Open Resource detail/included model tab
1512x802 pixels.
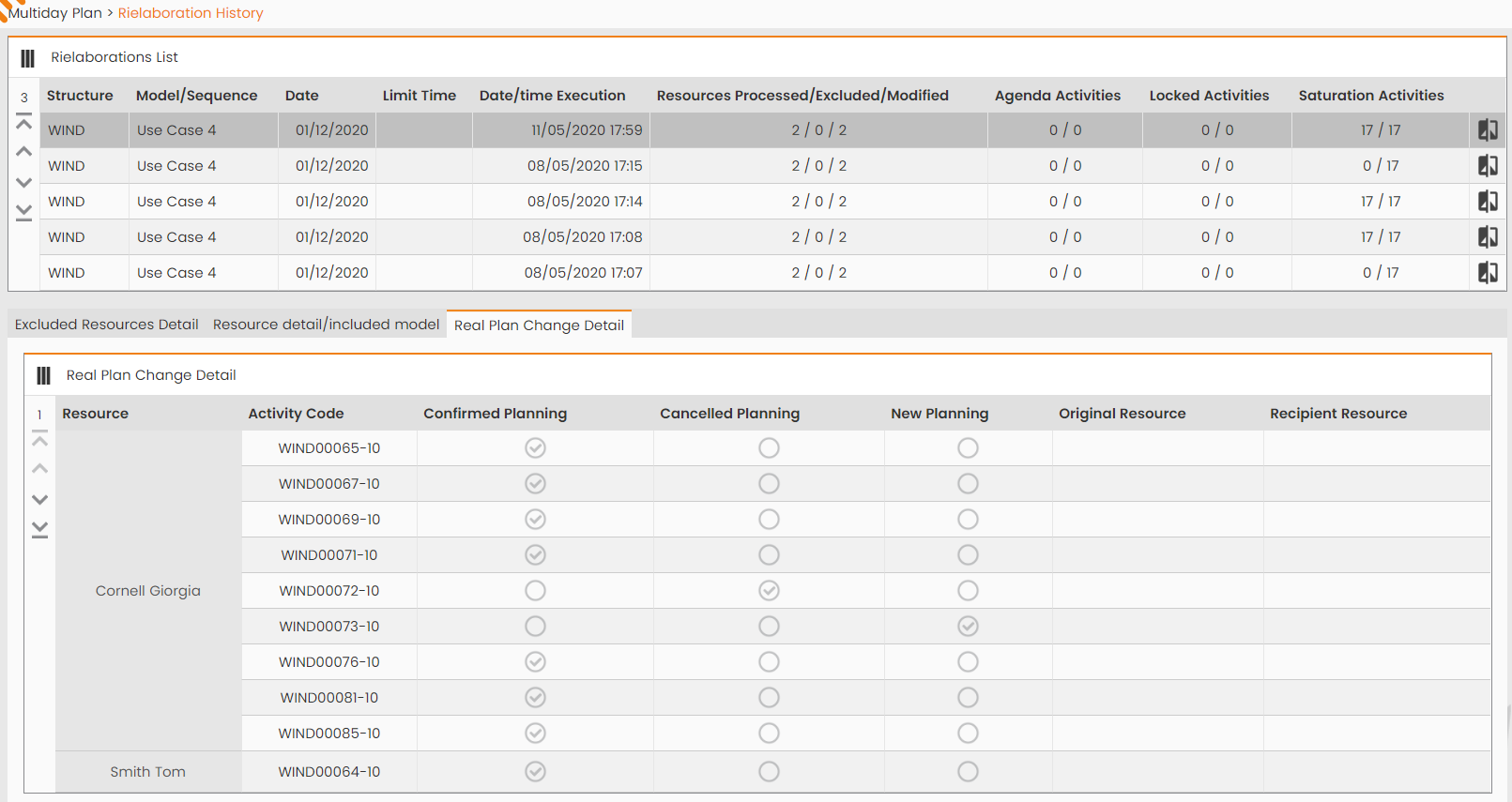tap(326, 325)
